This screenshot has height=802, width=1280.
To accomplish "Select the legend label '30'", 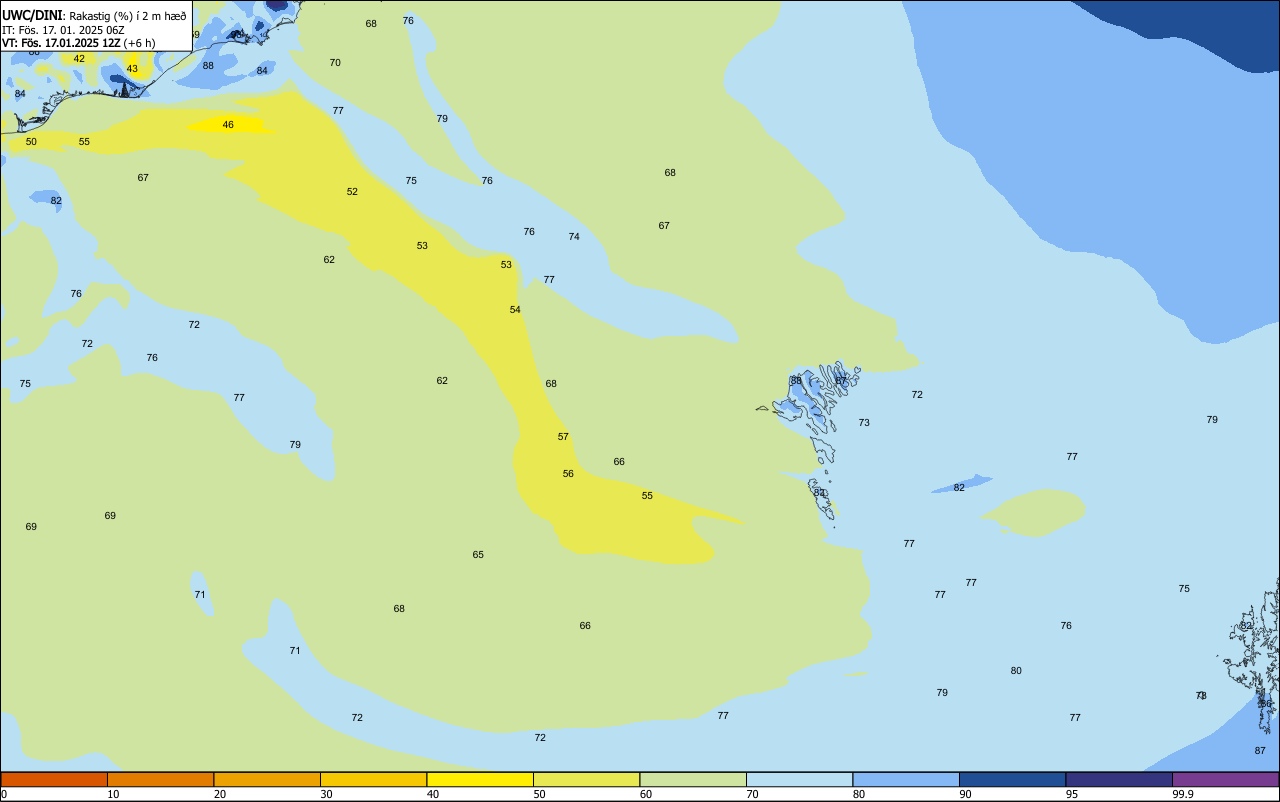I will (x=326, y=794).
